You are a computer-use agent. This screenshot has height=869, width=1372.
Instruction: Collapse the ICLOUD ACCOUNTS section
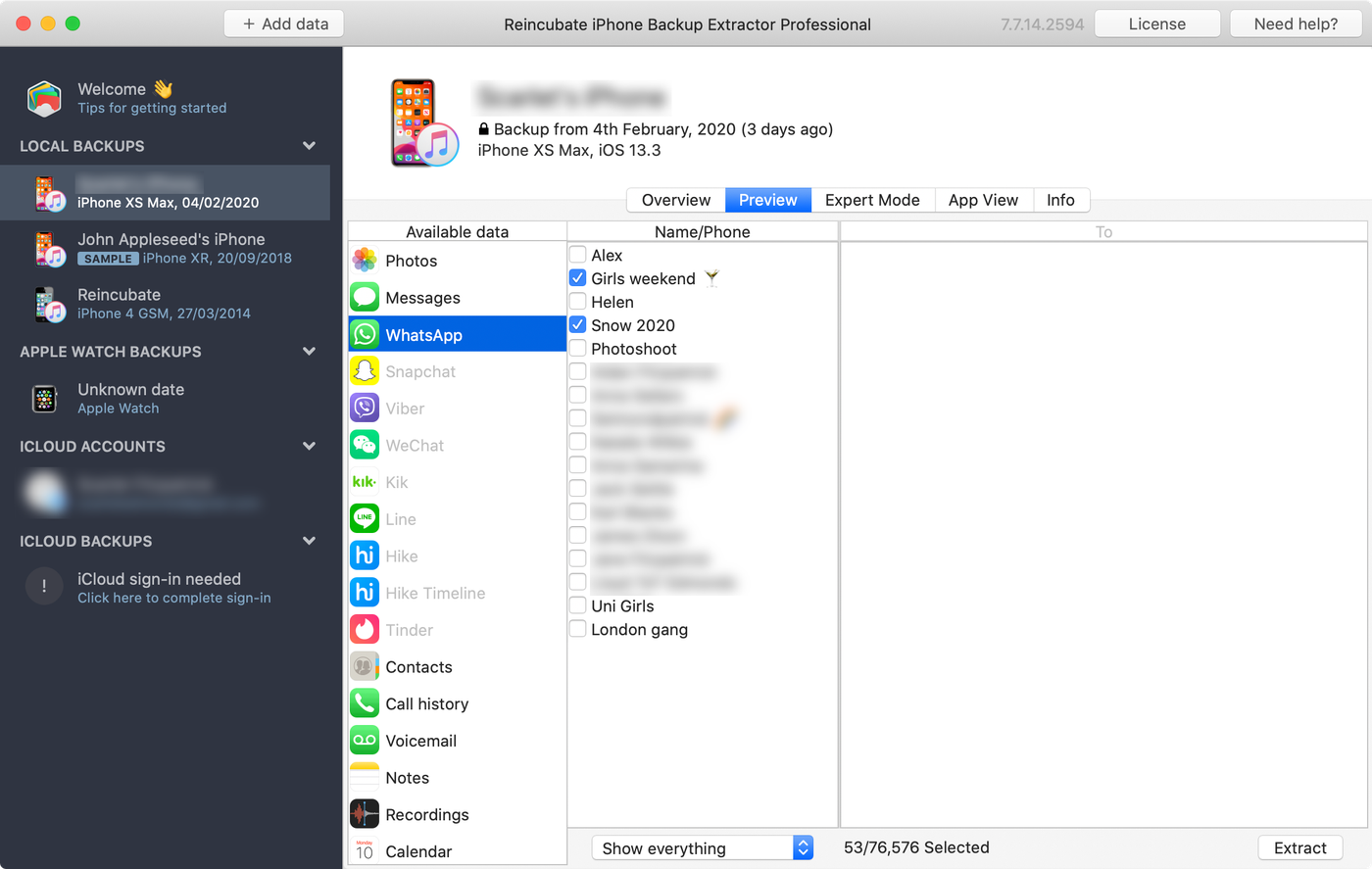coord(309,446)
